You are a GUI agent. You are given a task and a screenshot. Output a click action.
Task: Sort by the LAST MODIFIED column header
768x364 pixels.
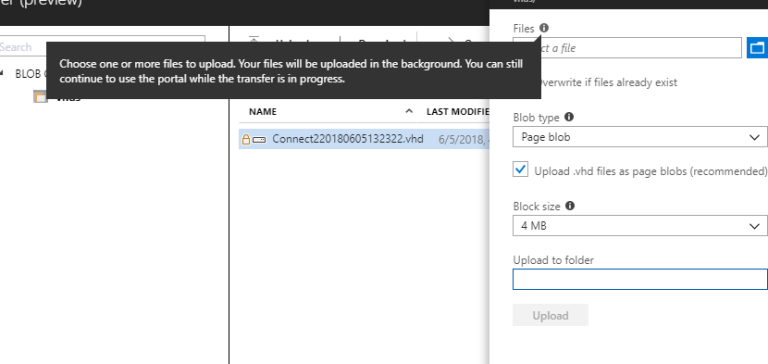click(x=457, y=112)
